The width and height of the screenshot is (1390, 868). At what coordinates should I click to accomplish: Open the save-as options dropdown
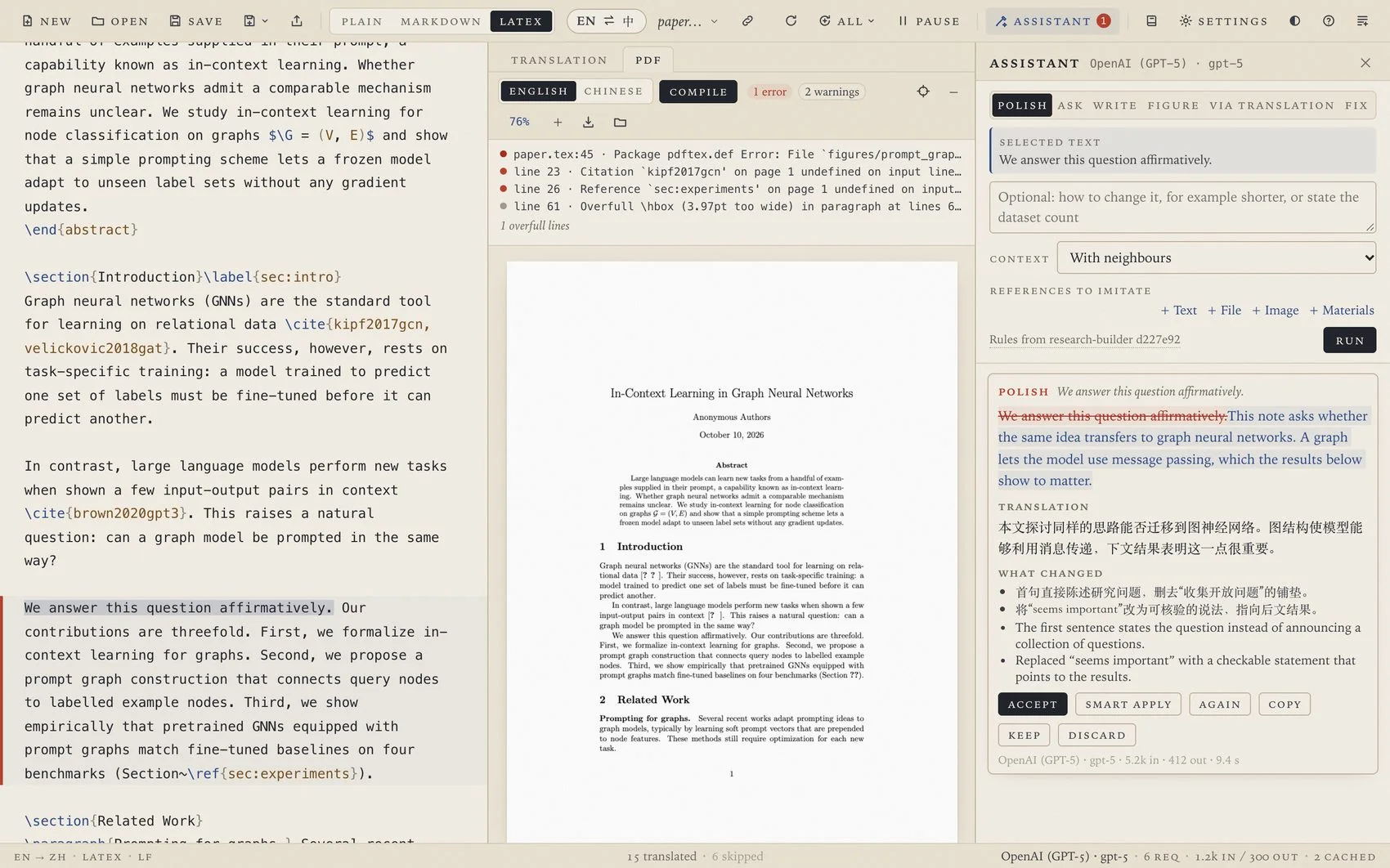click(x=256, y=21)
